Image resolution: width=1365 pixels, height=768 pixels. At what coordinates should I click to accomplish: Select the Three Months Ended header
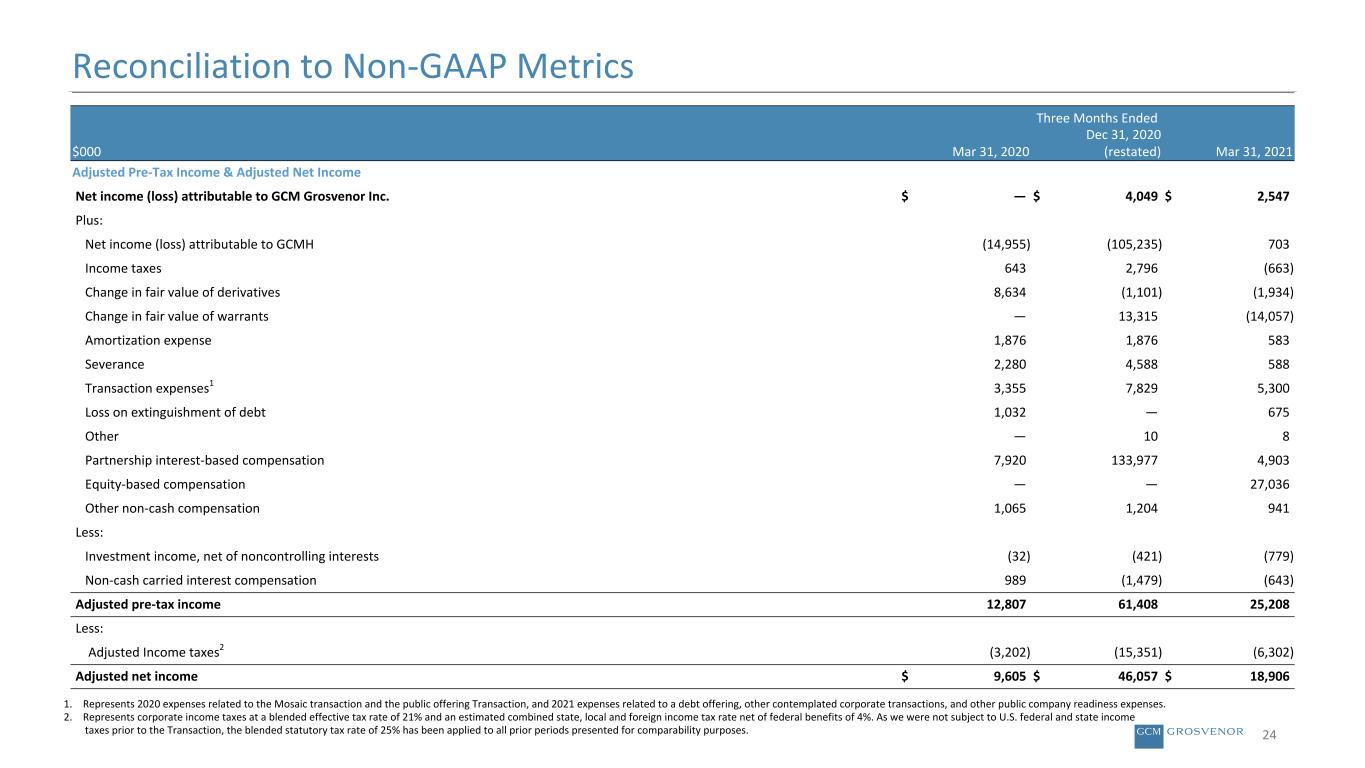tap(1096, 118)
